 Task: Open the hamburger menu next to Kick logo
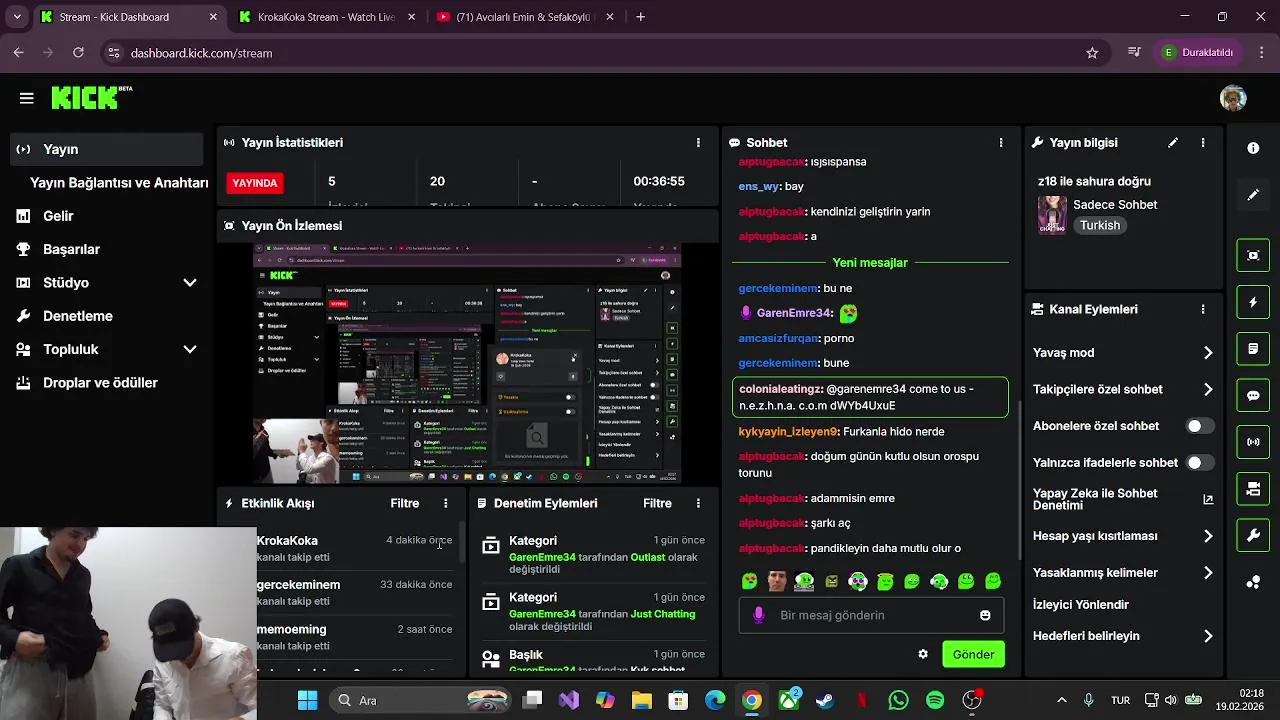click(x=27, y=98)
